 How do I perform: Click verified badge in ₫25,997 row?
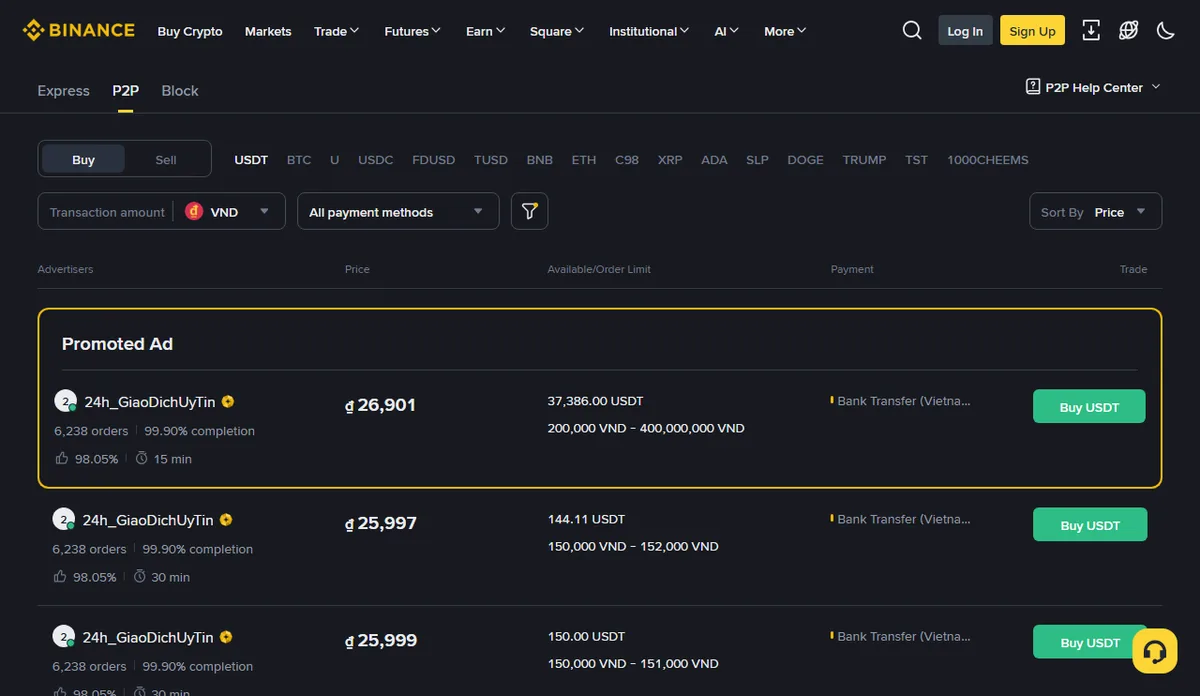pyautogui.click(x=226, y=520)
